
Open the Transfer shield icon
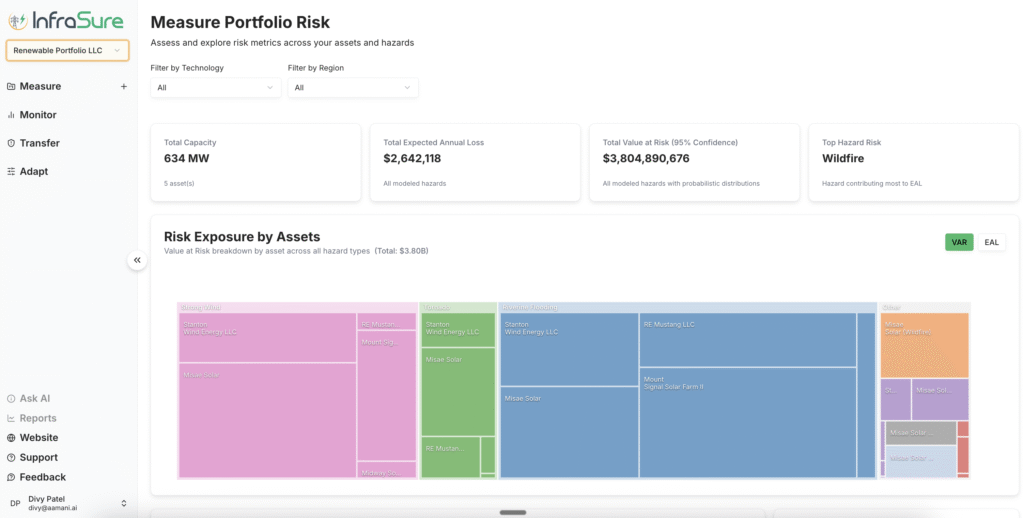pyautogui.click(x=11, y=143)
